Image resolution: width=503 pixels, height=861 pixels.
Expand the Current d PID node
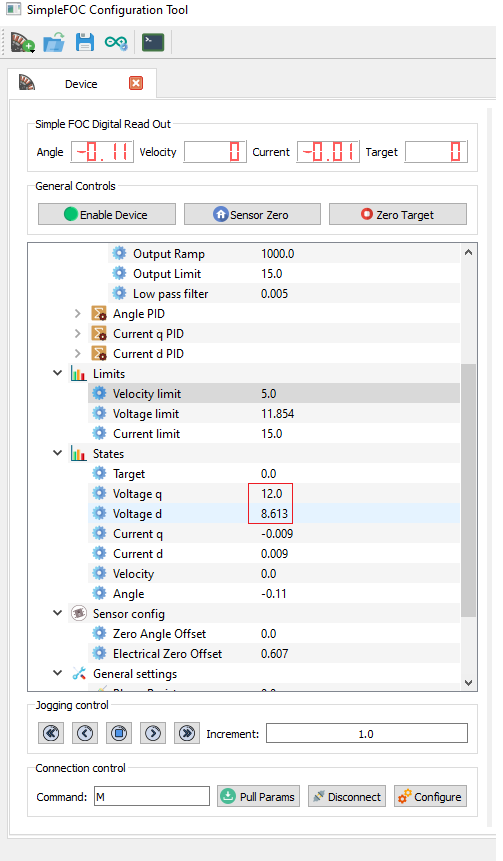tap(77, 354)
